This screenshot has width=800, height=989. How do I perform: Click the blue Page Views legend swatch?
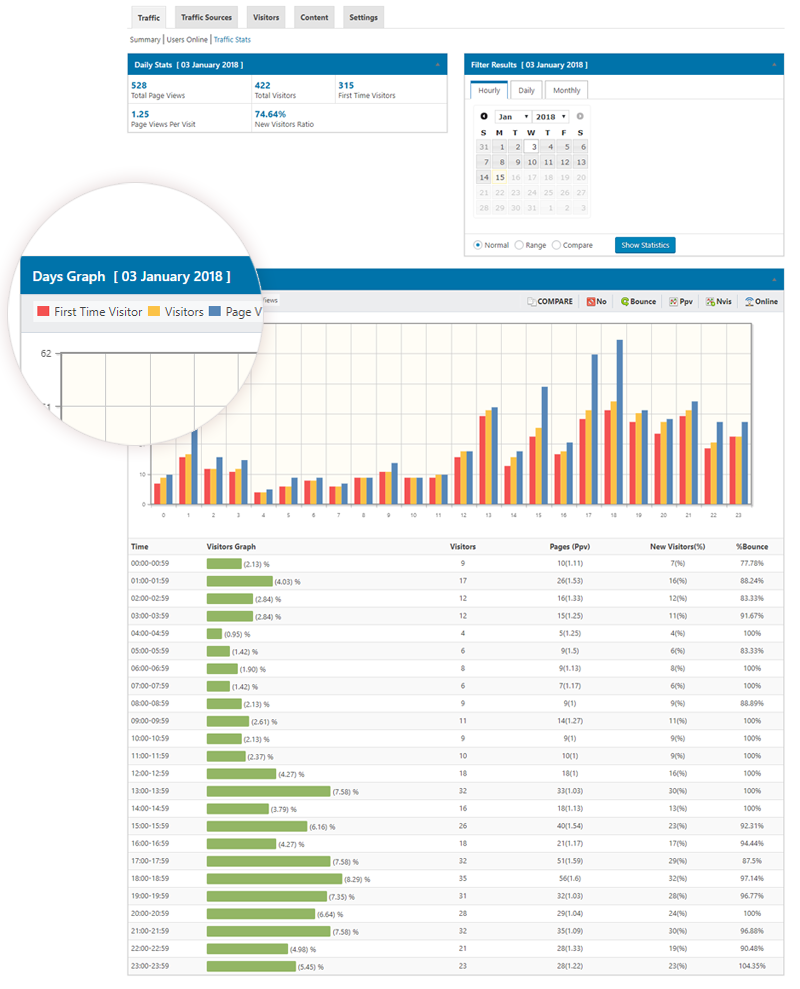[x=215, y=311]
